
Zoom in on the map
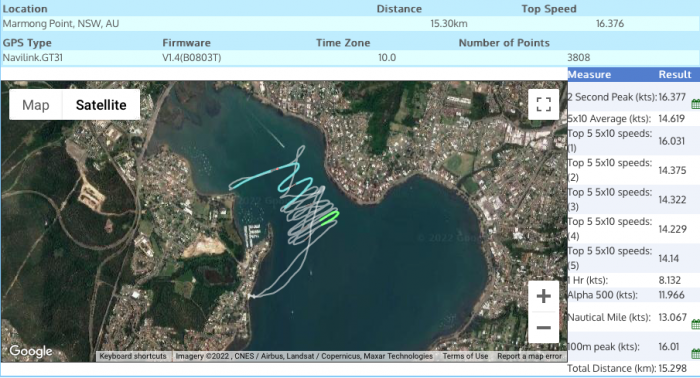pyautogui.click(x=543, y=296)
